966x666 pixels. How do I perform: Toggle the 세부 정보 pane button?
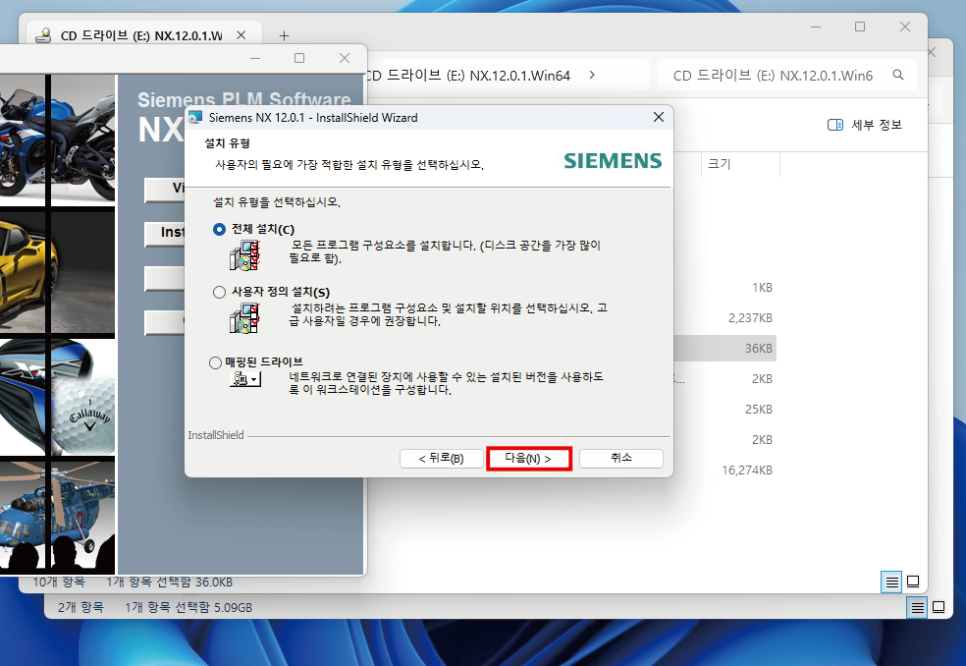coord(864,125)
